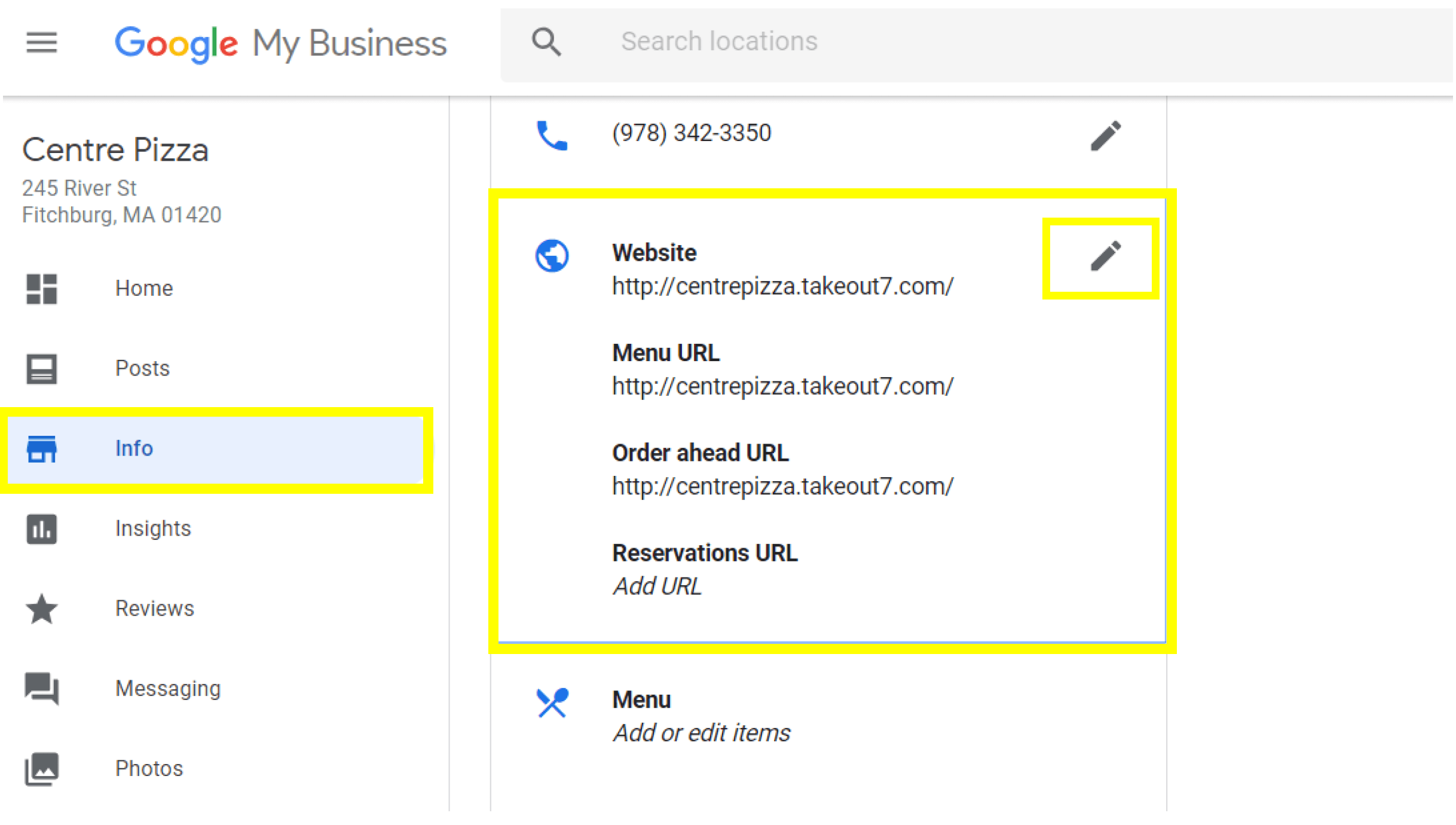Screen dimensions: 1456x825
Task: Click the search magnifier icon
Action: 546,42
